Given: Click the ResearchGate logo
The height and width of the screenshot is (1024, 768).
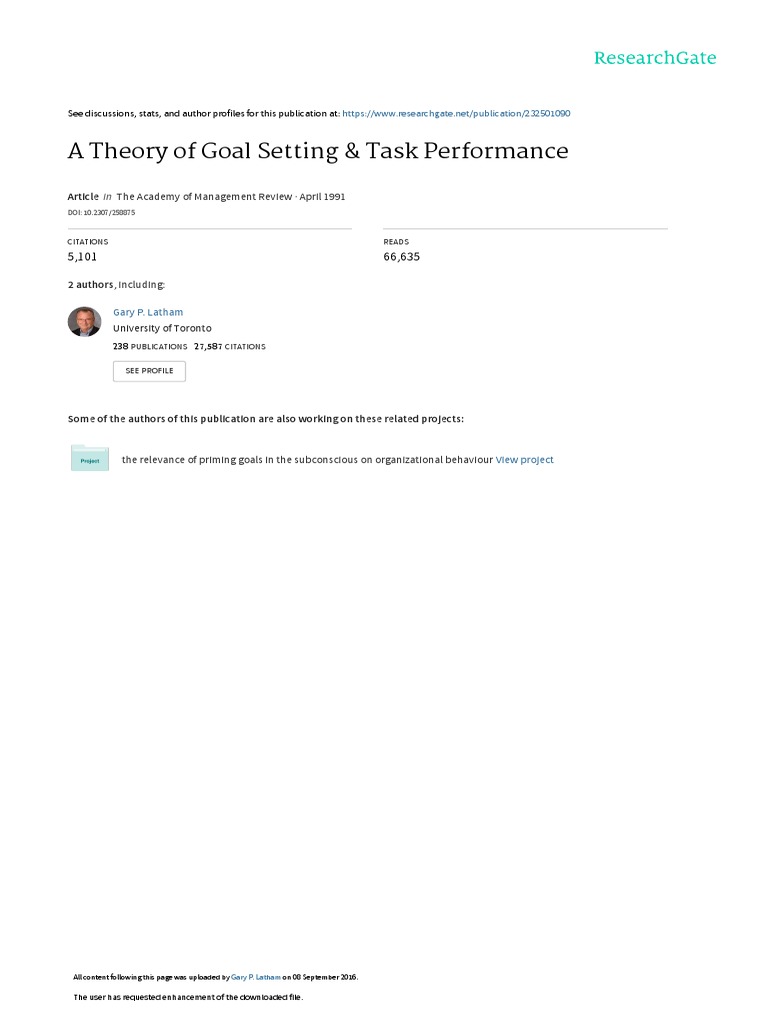Looking at the screenshot, I should pos(655,58).
